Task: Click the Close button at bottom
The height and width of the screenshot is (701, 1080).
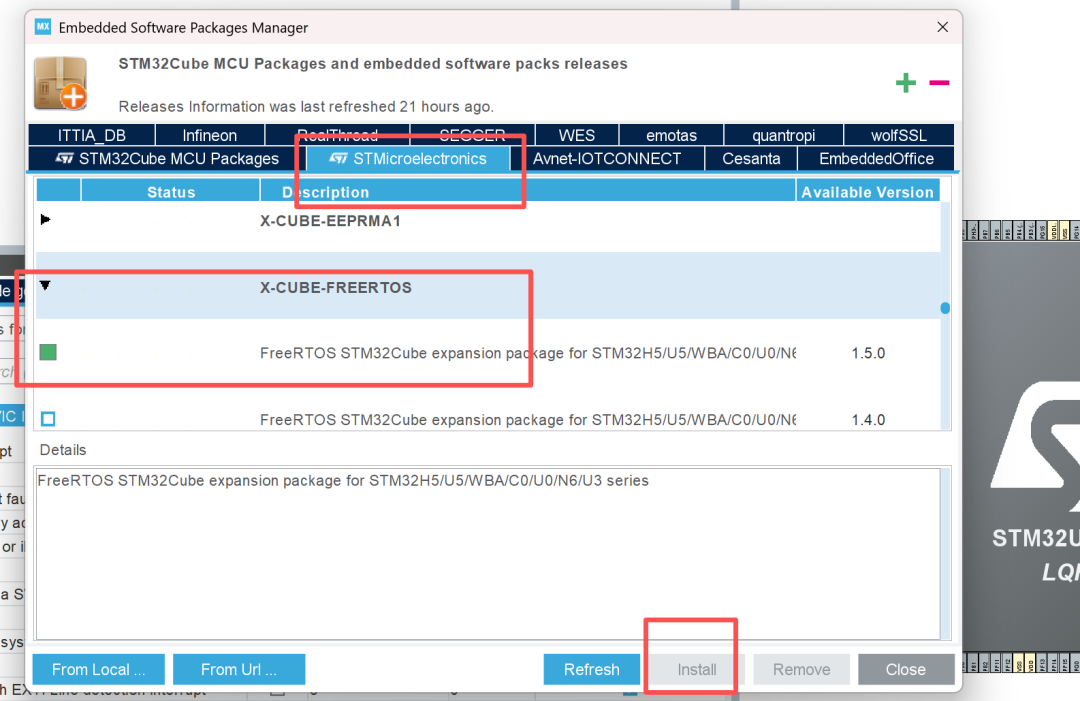Action: 906,669
